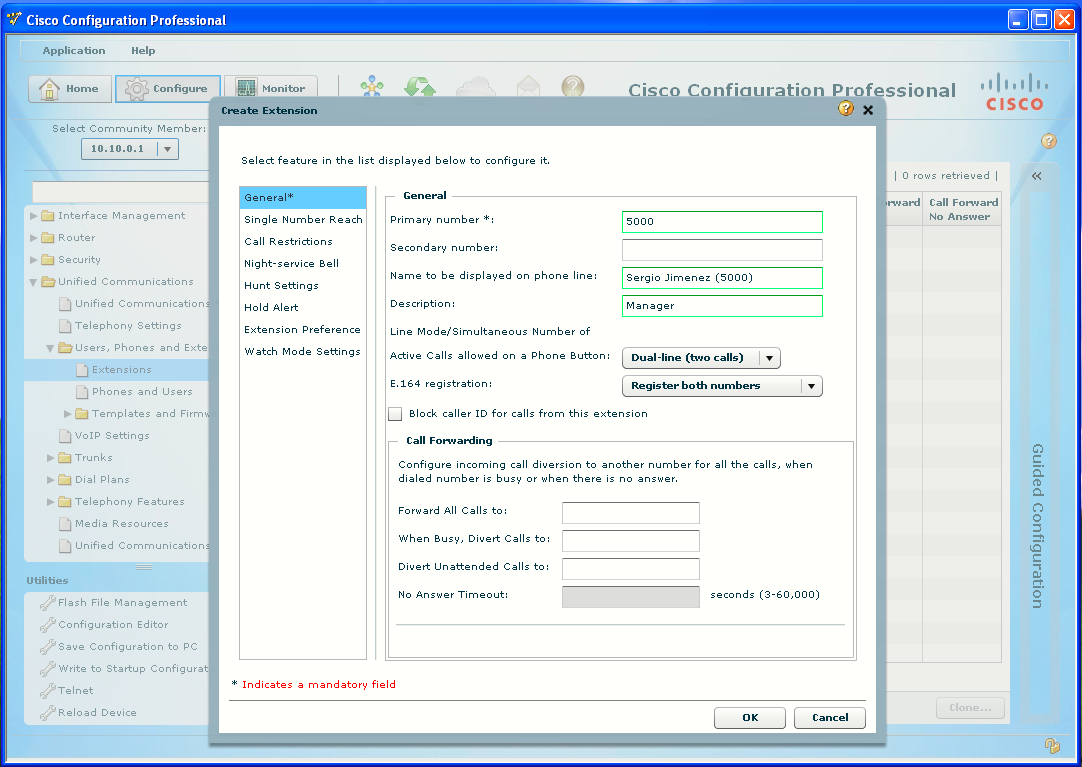Click the Forward All Calls to field
The width and height of the screenshot is (1082, 767).
pos(631,512)
